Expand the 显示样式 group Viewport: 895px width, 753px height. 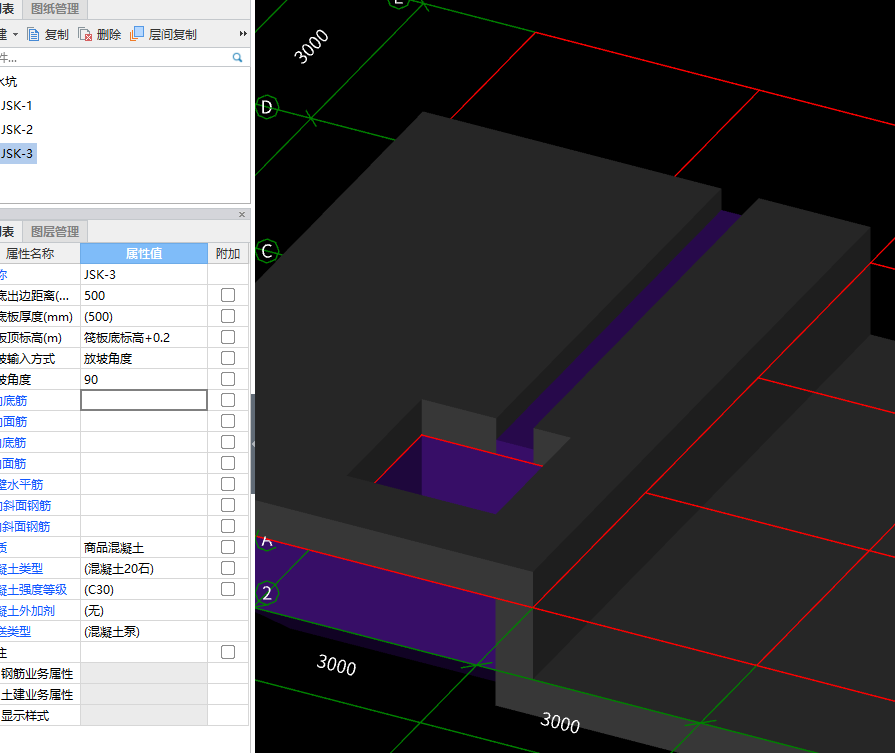25,715
